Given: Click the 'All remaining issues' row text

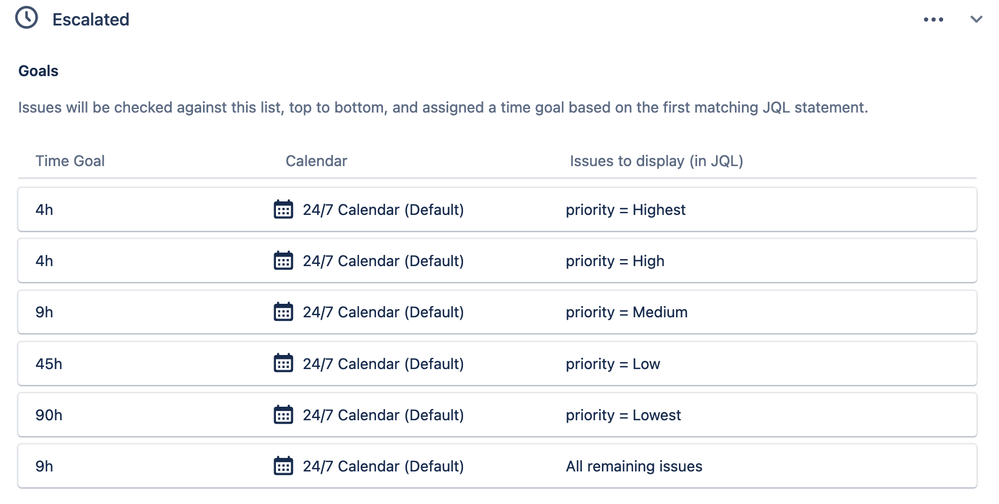Looking at the screenshot, I should point(634,466).
